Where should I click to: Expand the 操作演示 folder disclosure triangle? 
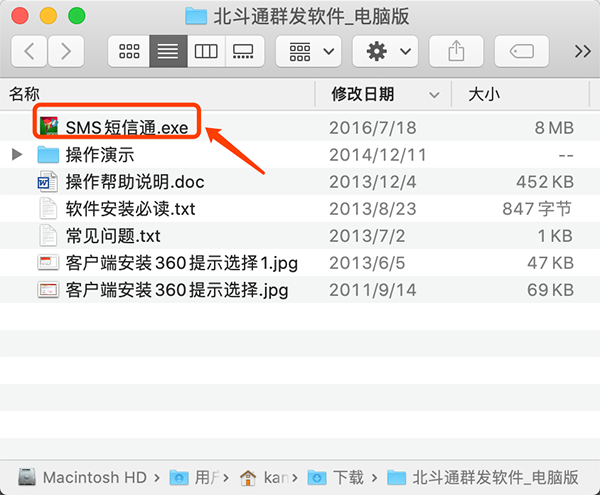[x=17, y=155]
